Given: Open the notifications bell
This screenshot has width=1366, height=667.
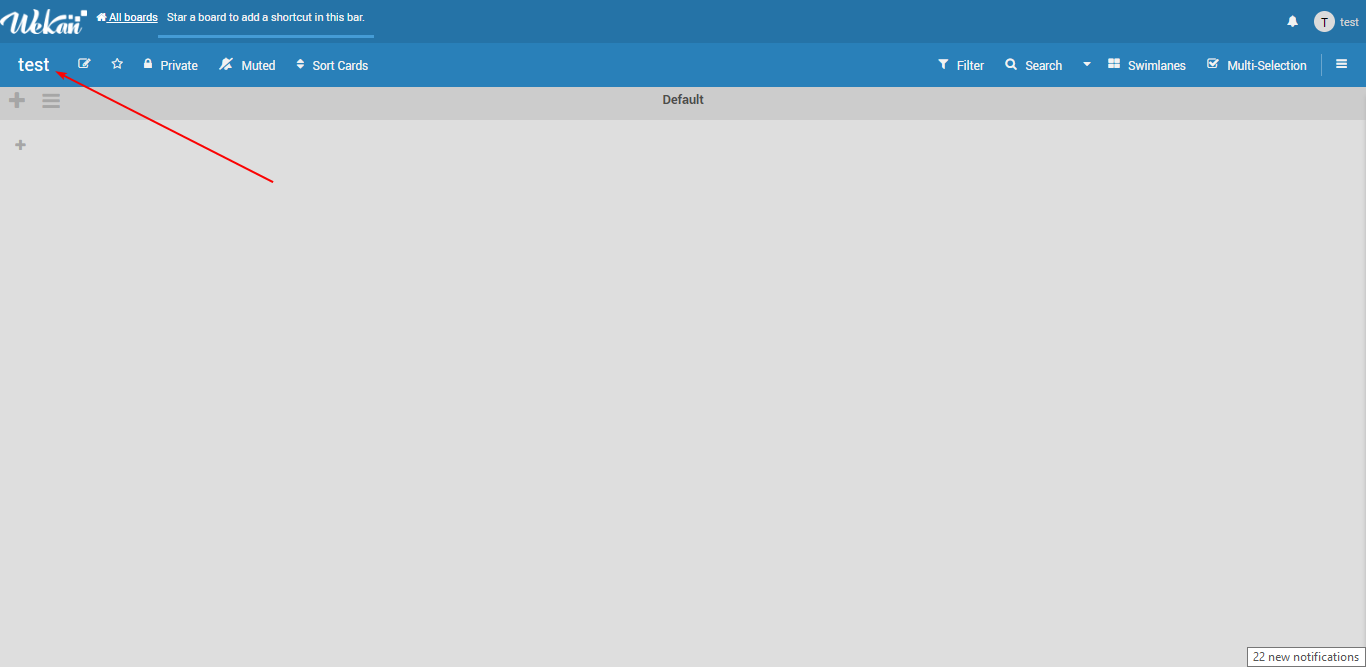Looking at the screenshot, I should click(1292, 21).
